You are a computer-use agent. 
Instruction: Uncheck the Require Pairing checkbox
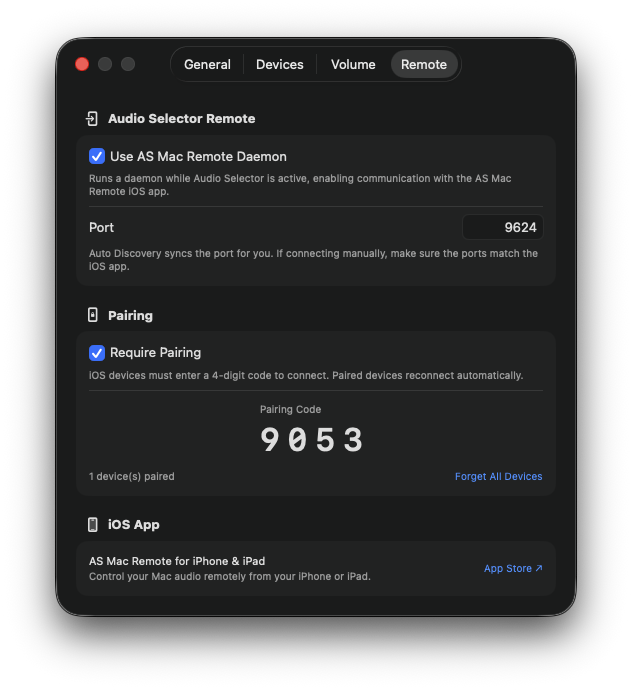97,352
